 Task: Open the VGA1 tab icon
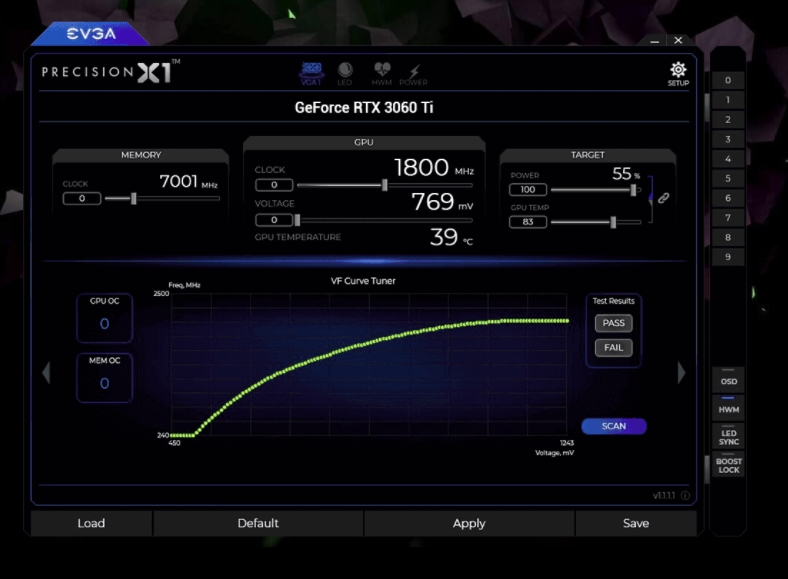311,72
